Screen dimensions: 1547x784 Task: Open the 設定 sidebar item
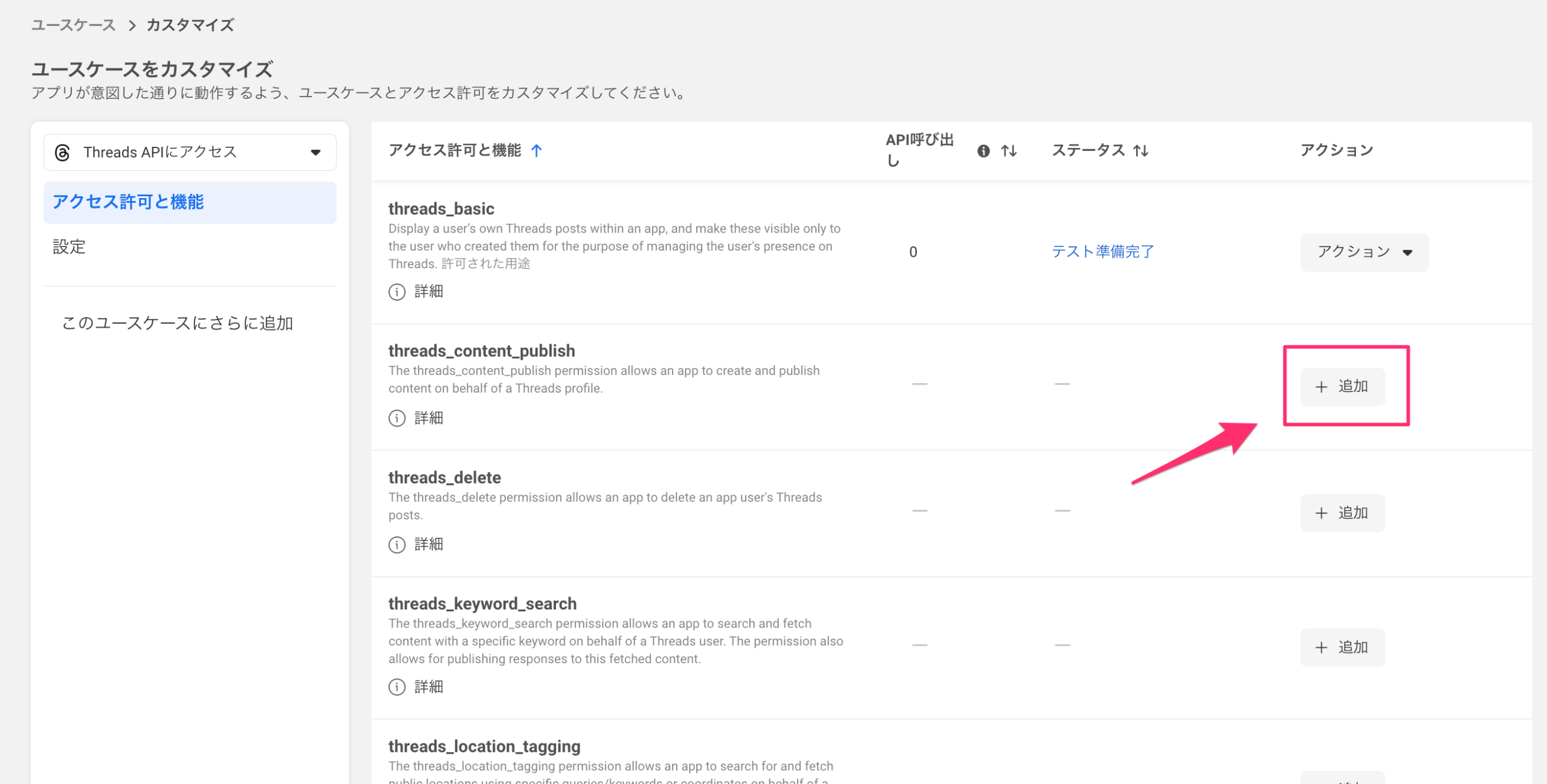(69, 246)
